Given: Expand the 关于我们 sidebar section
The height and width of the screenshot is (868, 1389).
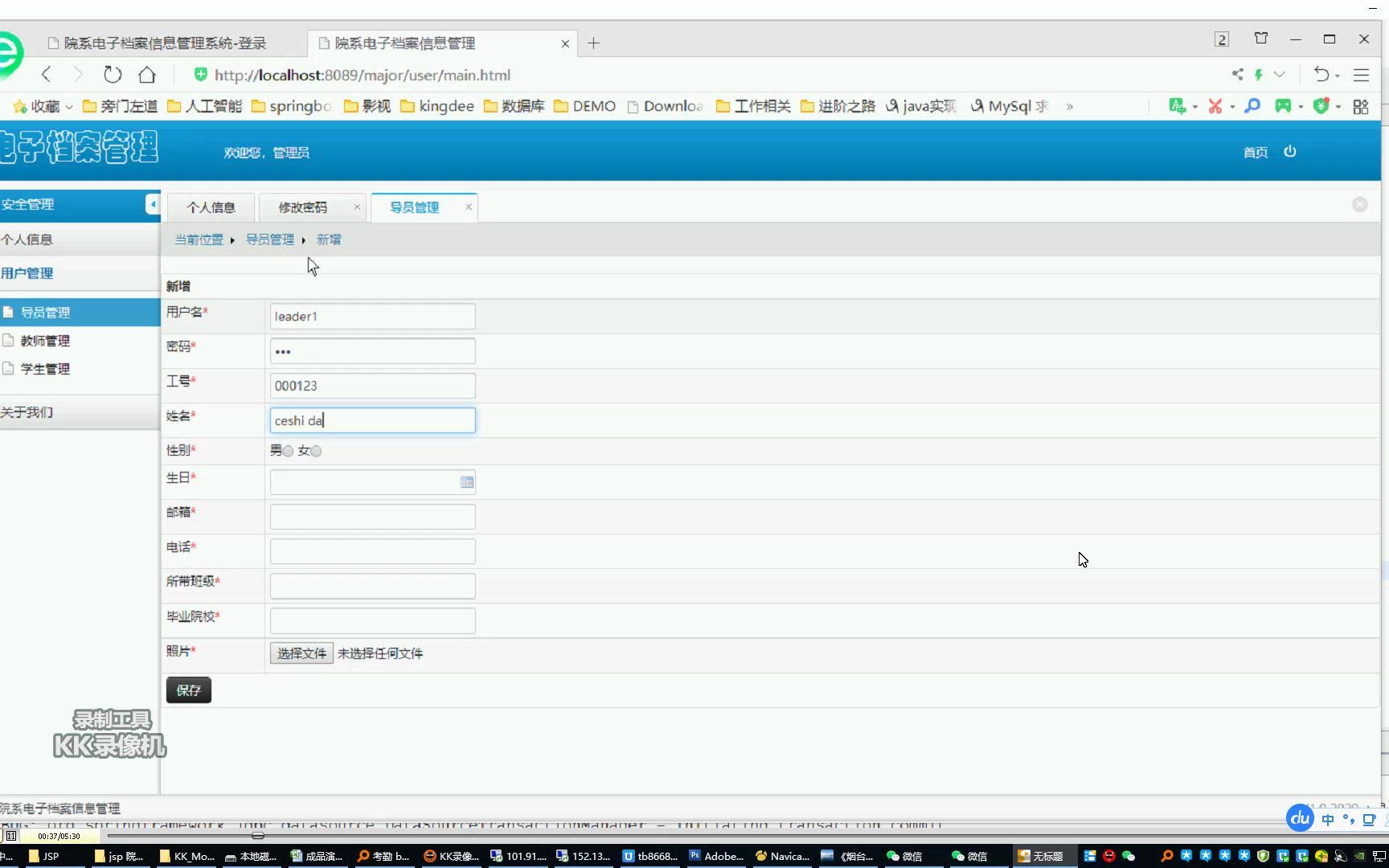Looking at the screenshot, I should point(80,412).
